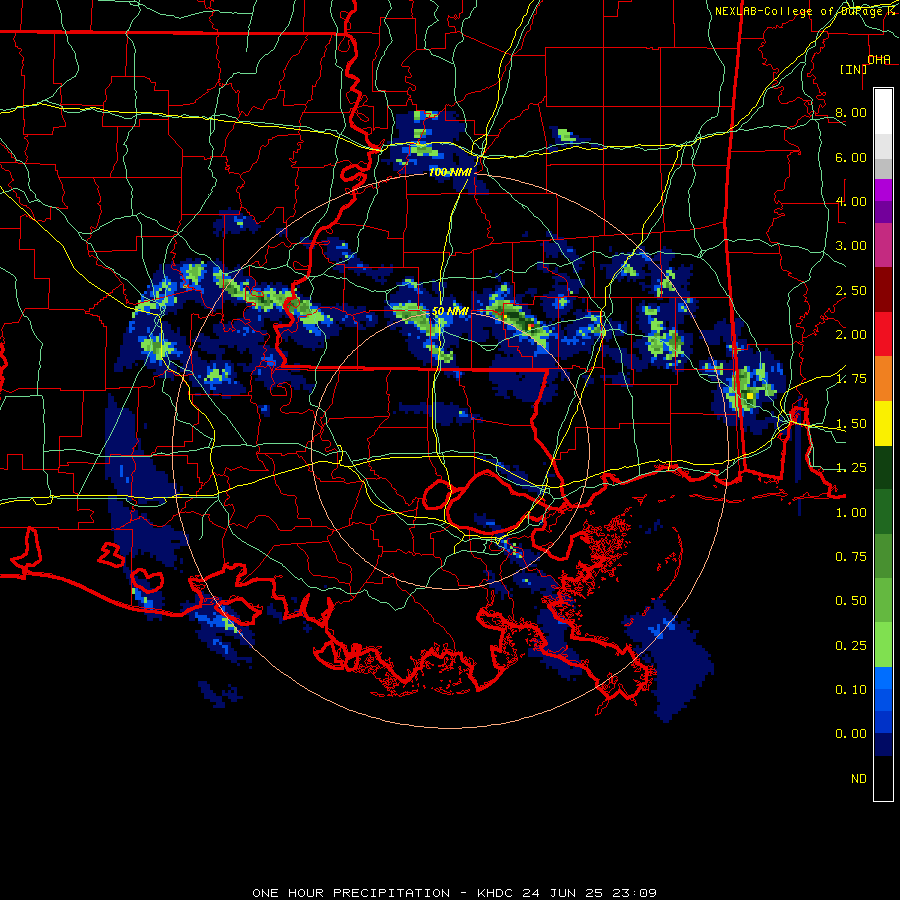Screen dimensions: 900x900
Task: Click the 1.75 legend value
Action: coord(851,379)
